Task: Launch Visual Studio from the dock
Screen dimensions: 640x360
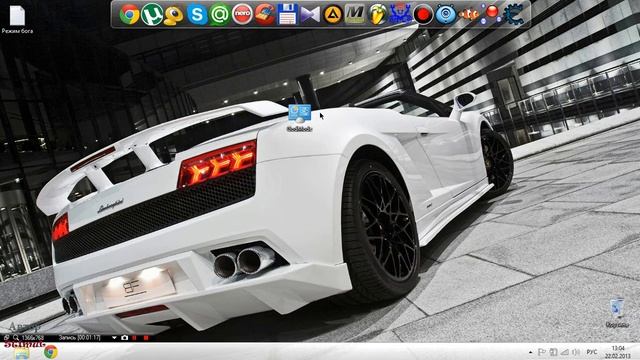Action: [310, 15]
